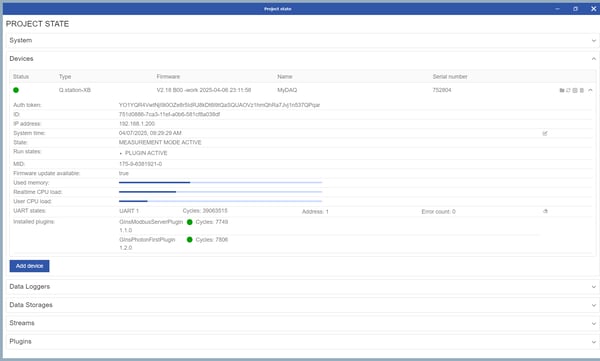This screenshot has height=361, width=600.
Task: Click the Serial number column header
Action: tap(450, 77)
